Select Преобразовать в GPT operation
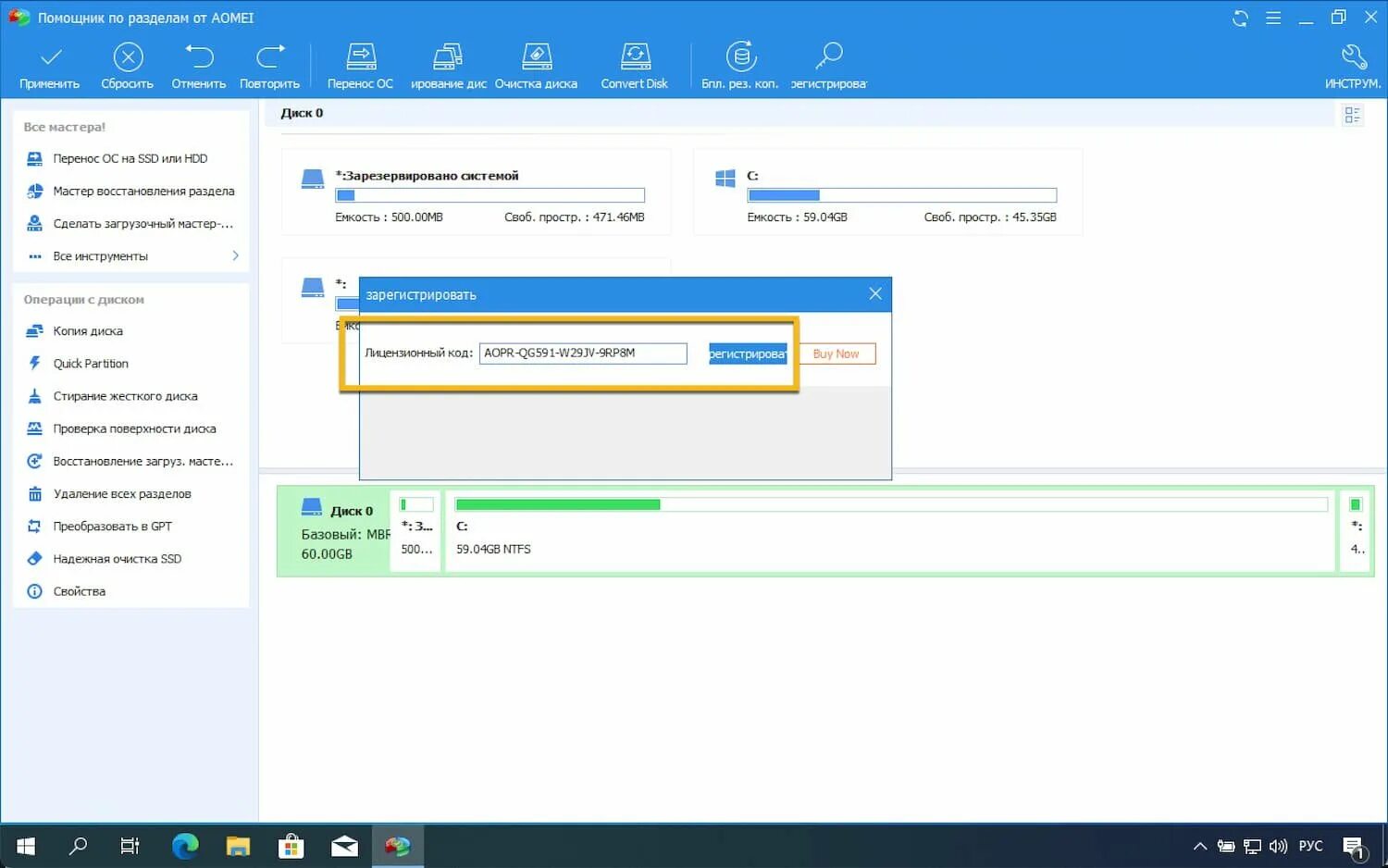Viewport: 1388px width, 868px height. click(x=130, y=526)
